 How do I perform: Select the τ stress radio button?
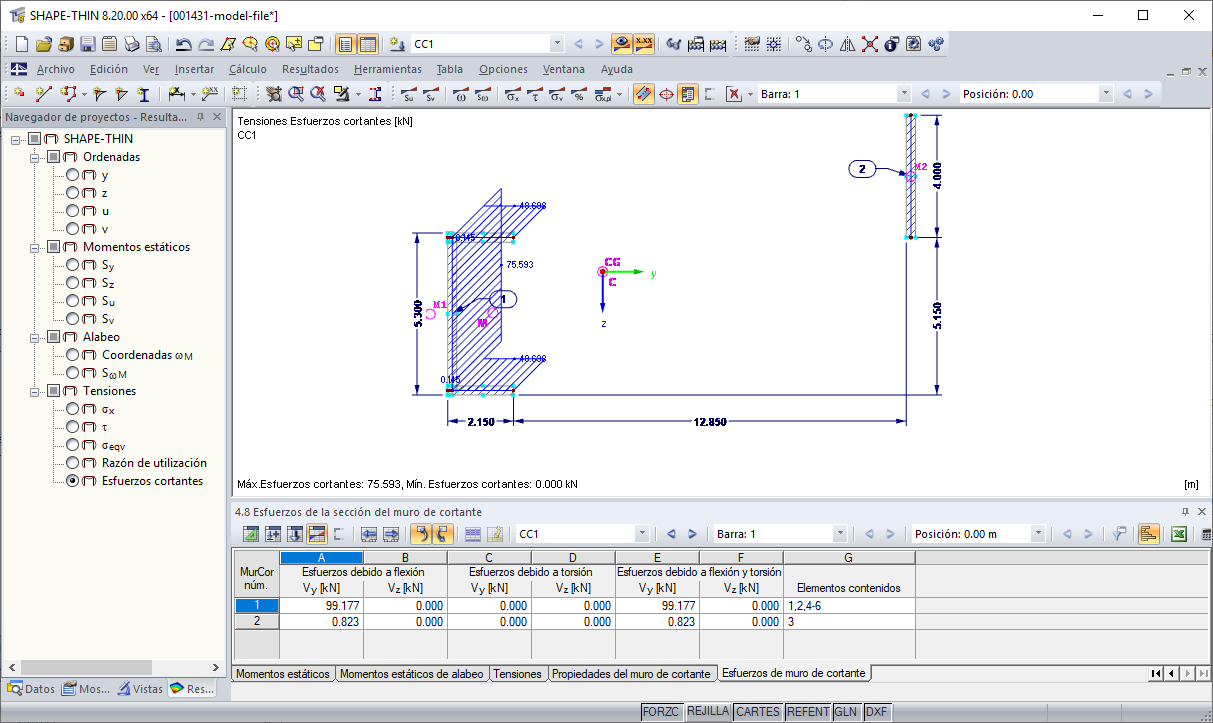[x=72, y=427]
